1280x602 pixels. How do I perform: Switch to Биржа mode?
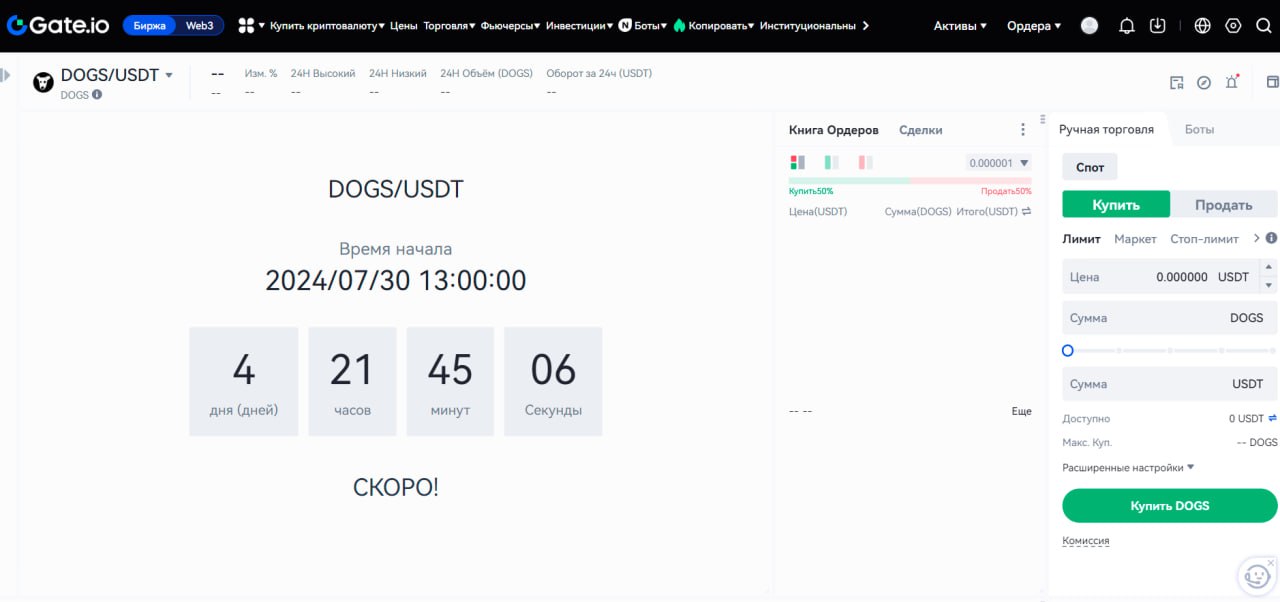(x=150, y=26)
